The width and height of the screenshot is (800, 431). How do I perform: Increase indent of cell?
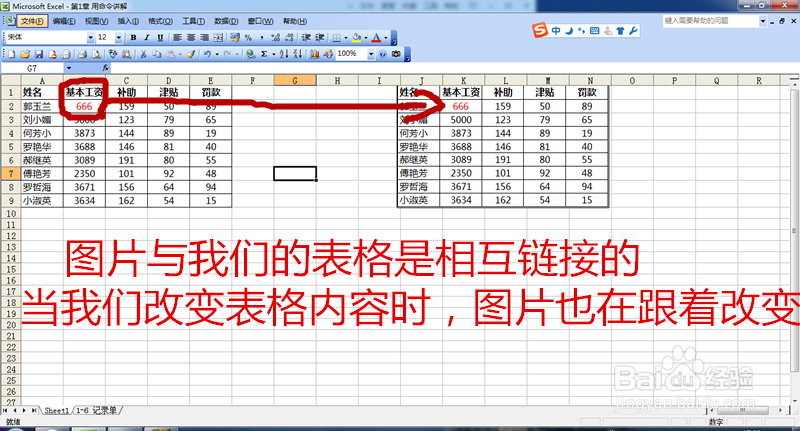[x=319, y=37]
